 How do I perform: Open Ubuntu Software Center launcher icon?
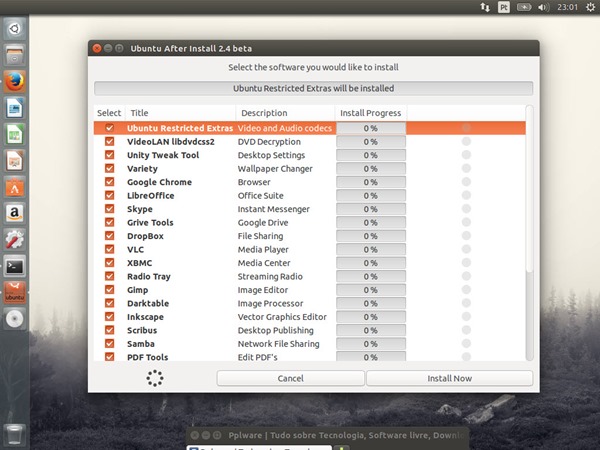click(x=15, y=187)
